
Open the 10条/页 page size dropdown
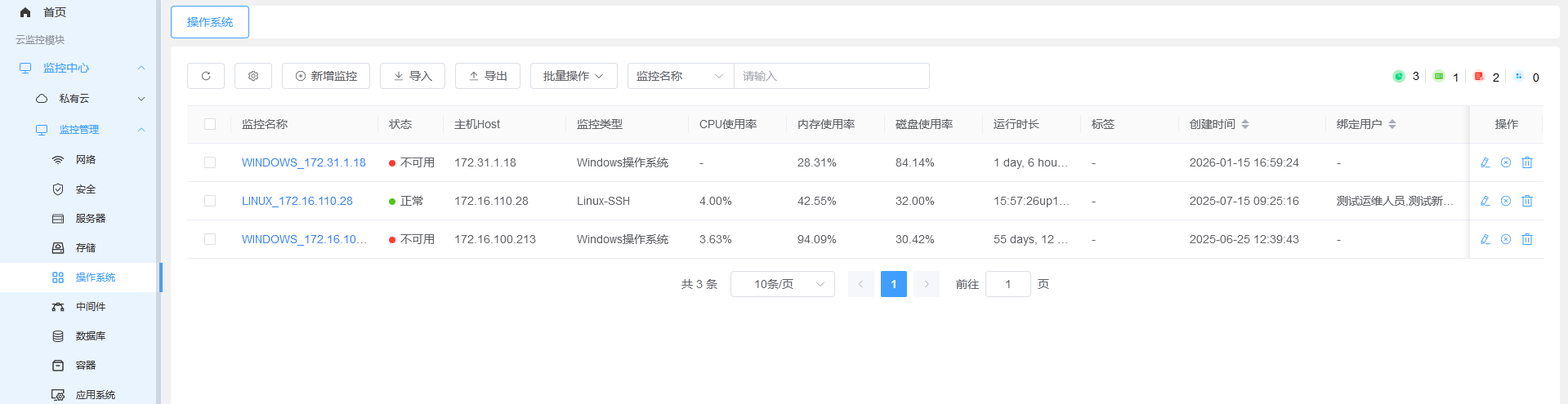783,284
